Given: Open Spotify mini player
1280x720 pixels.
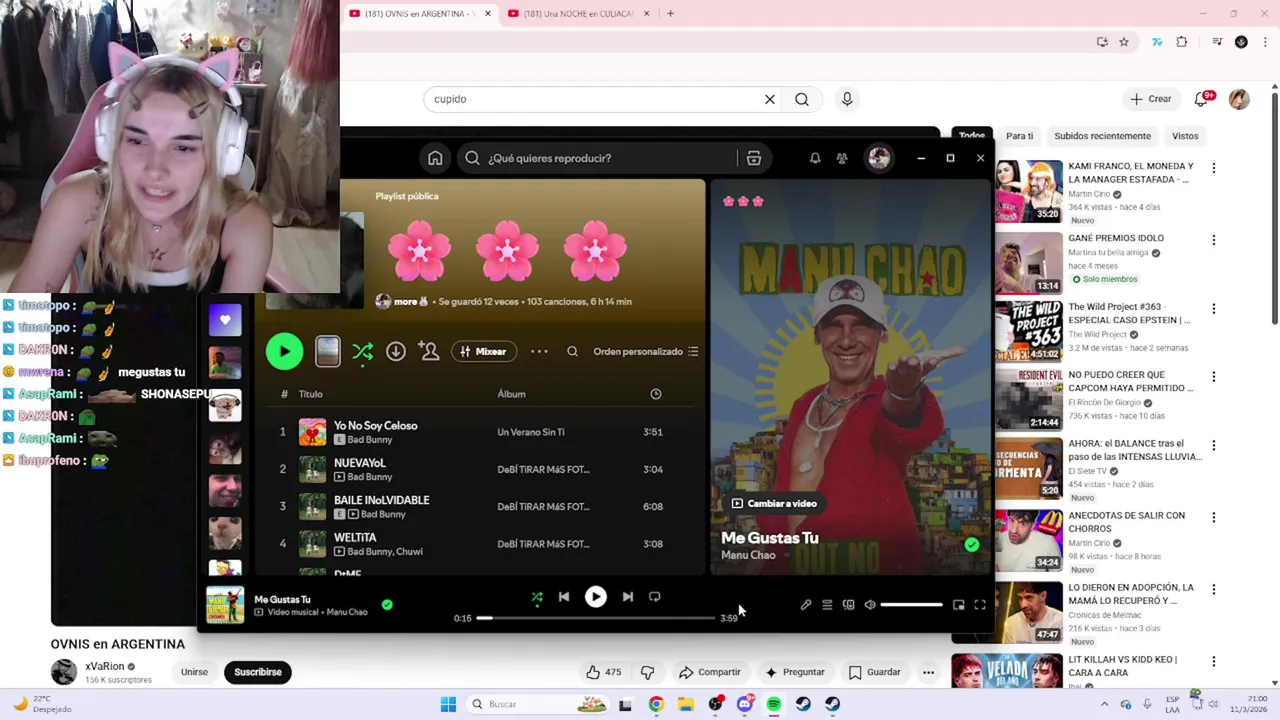Looking at the screenshot, I should pos(959,605).
